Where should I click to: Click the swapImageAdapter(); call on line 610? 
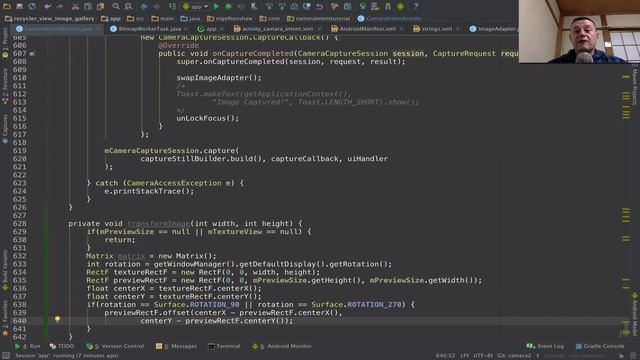(219, 78)
